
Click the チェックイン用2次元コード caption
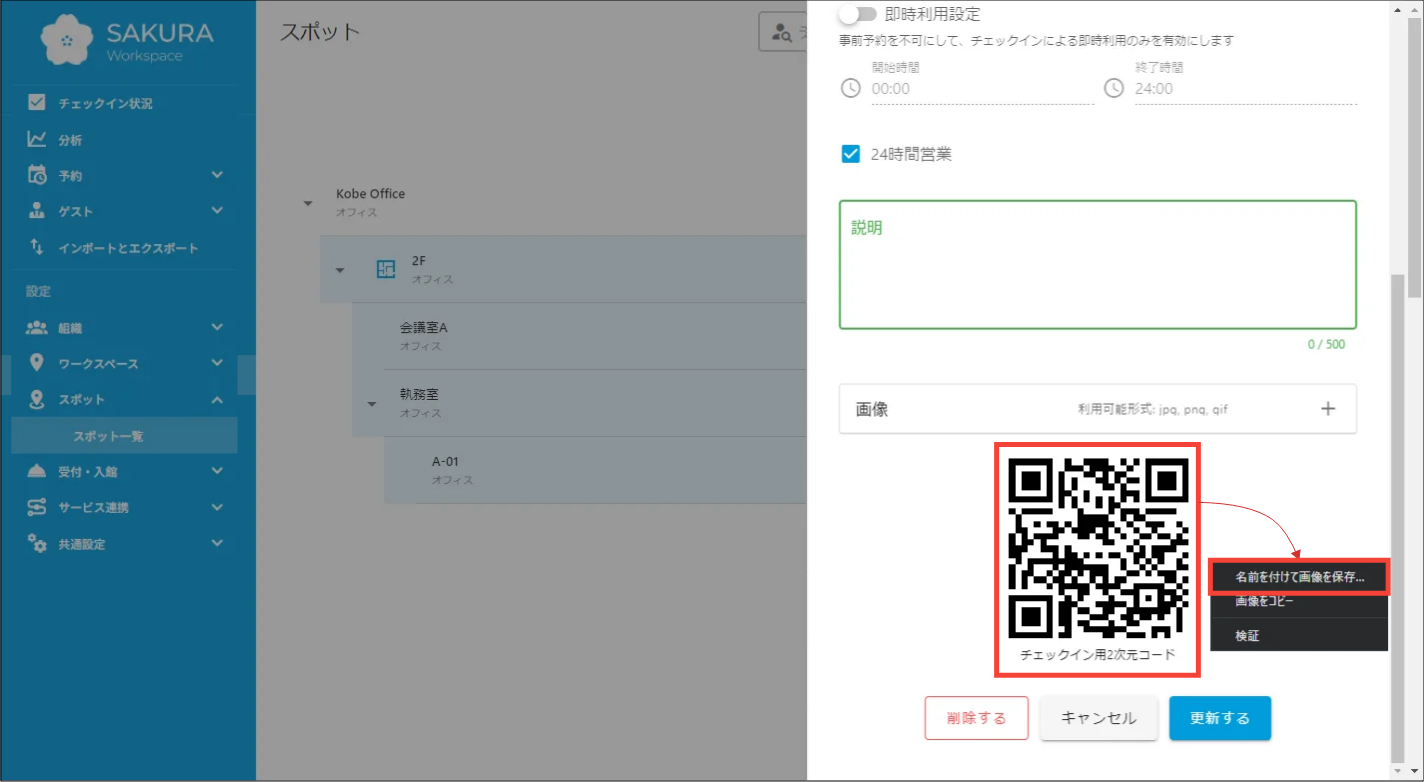[1097, 655]
